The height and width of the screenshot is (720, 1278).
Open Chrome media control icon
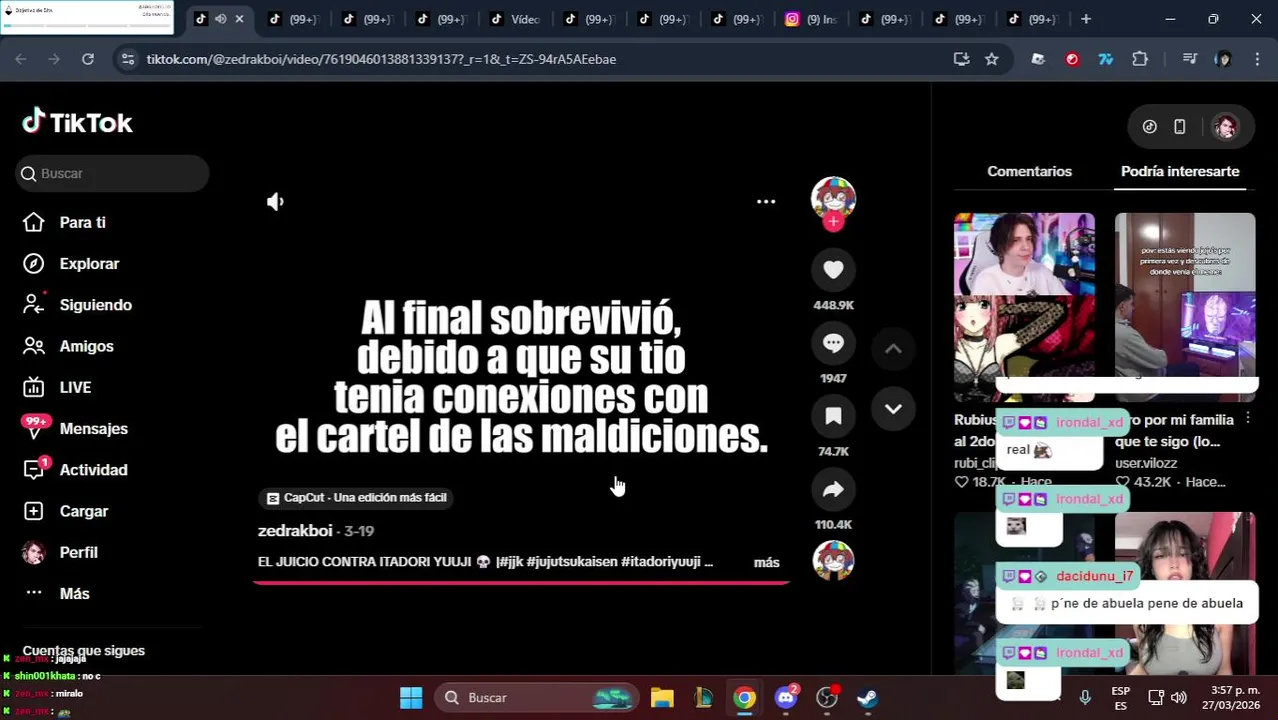1189,59
